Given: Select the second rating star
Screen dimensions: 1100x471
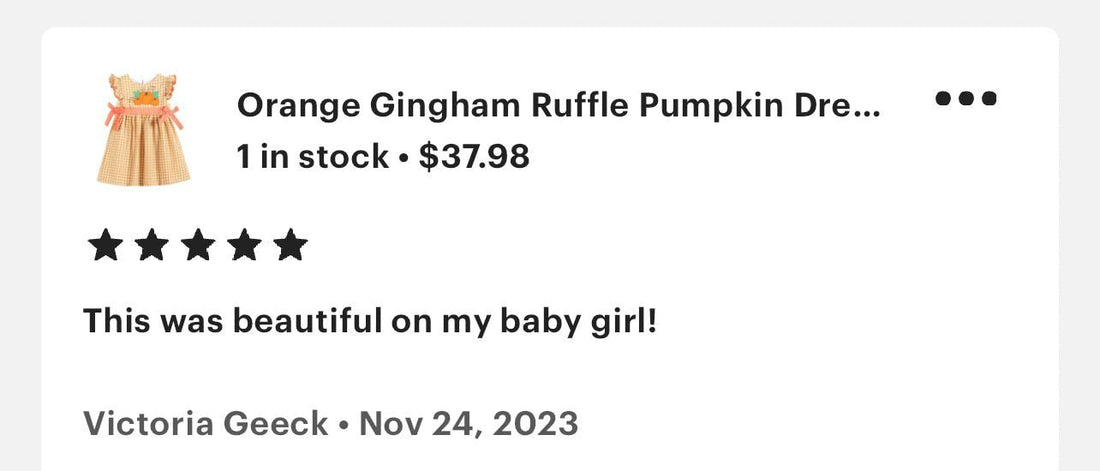Looking at the screenshot, I should click(x=152, y=246).
